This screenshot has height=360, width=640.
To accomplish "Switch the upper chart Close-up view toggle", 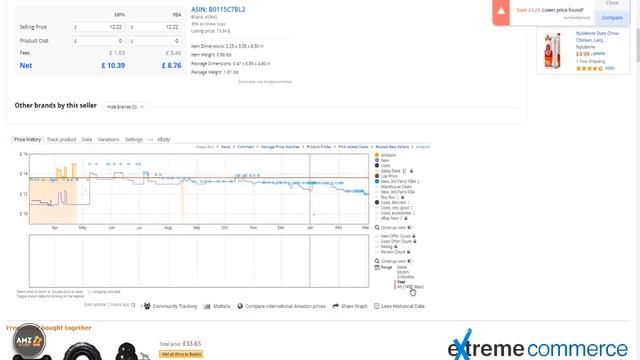I will click(410, 228).
